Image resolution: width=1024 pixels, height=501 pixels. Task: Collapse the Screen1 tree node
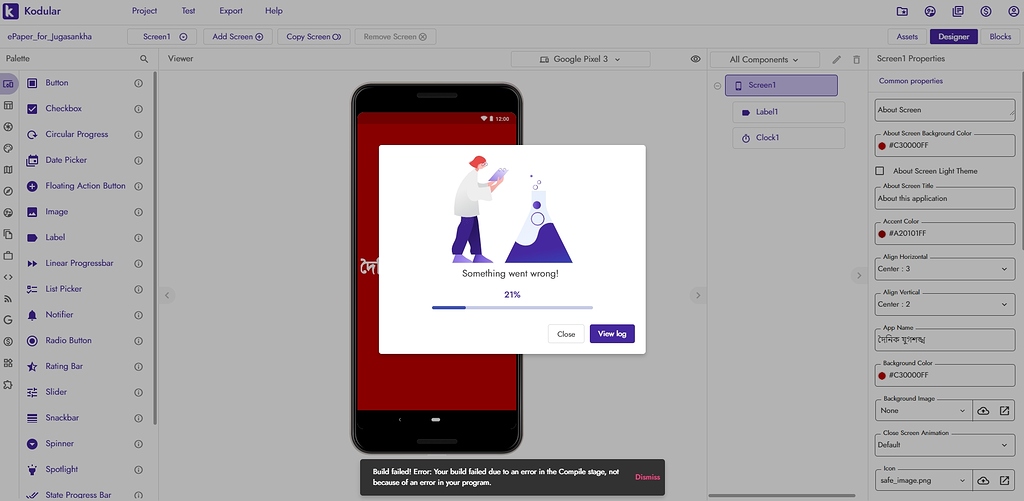[717, 86]
